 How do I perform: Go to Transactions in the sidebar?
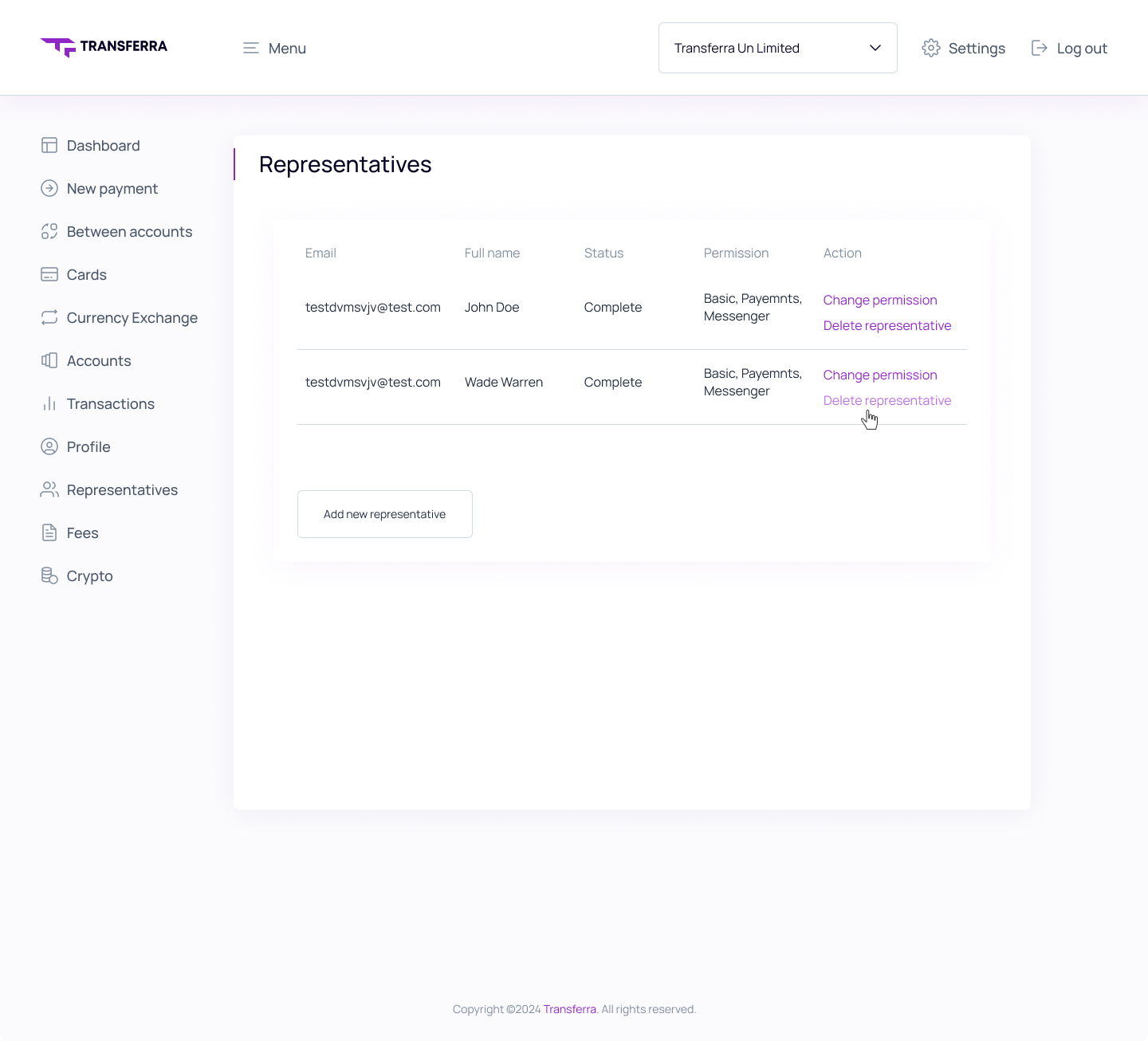tap(110, 403)
